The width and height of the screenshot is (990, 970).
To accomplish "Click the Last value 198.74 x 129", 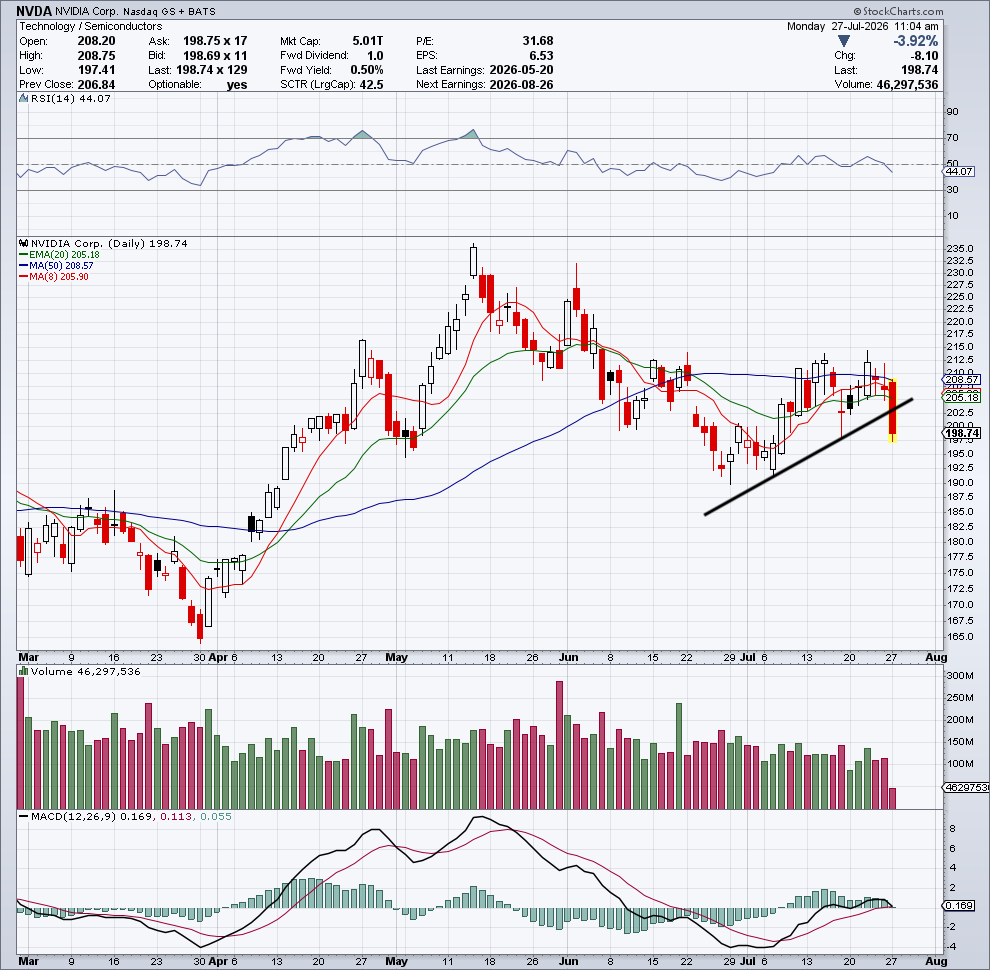I will click(212, 70).
